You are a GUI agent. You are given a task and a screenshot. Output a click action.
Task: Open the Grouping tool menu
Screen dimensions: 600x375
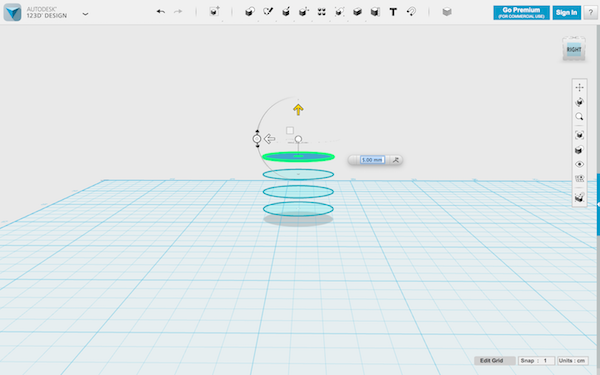pyautogui.click(x=339, y=12)
